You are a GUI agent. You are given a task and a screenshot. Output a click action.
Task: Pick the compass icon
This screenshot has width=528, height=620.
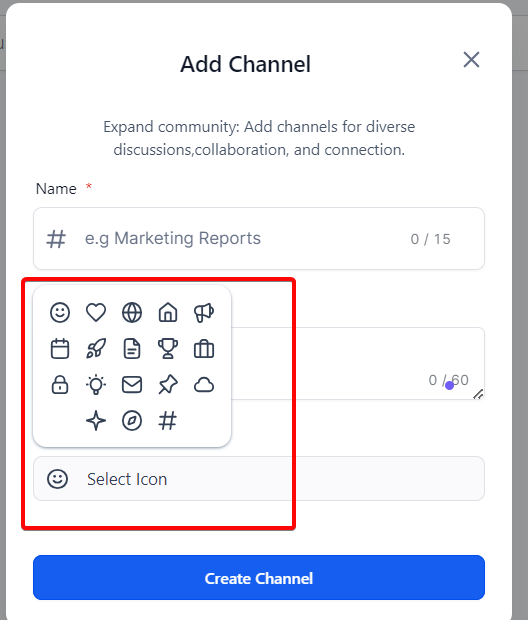[132, 421]
